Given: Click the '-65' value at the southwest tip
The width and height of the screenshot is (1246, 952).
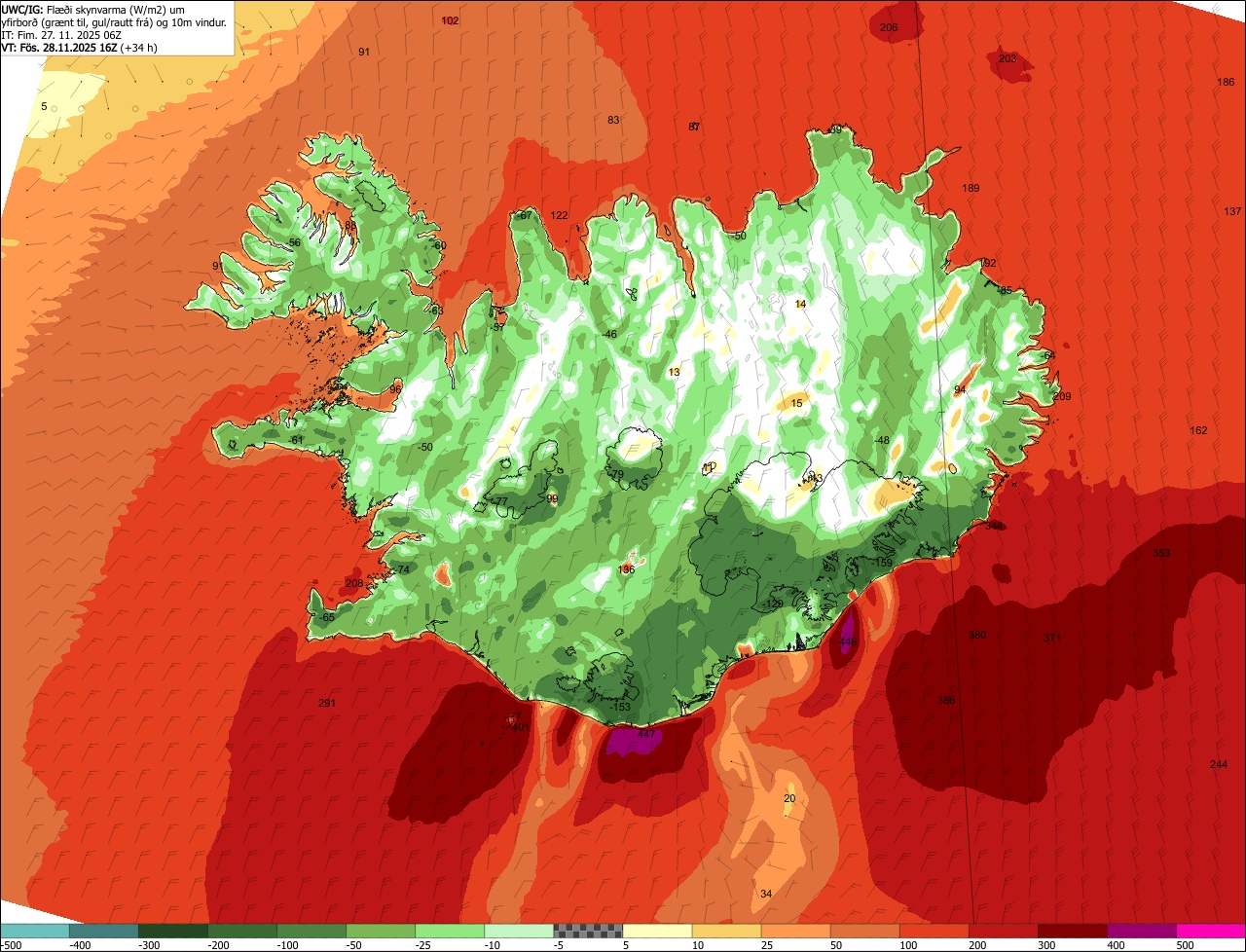Looking at the screenshot, I should click(x=327, y=617).
